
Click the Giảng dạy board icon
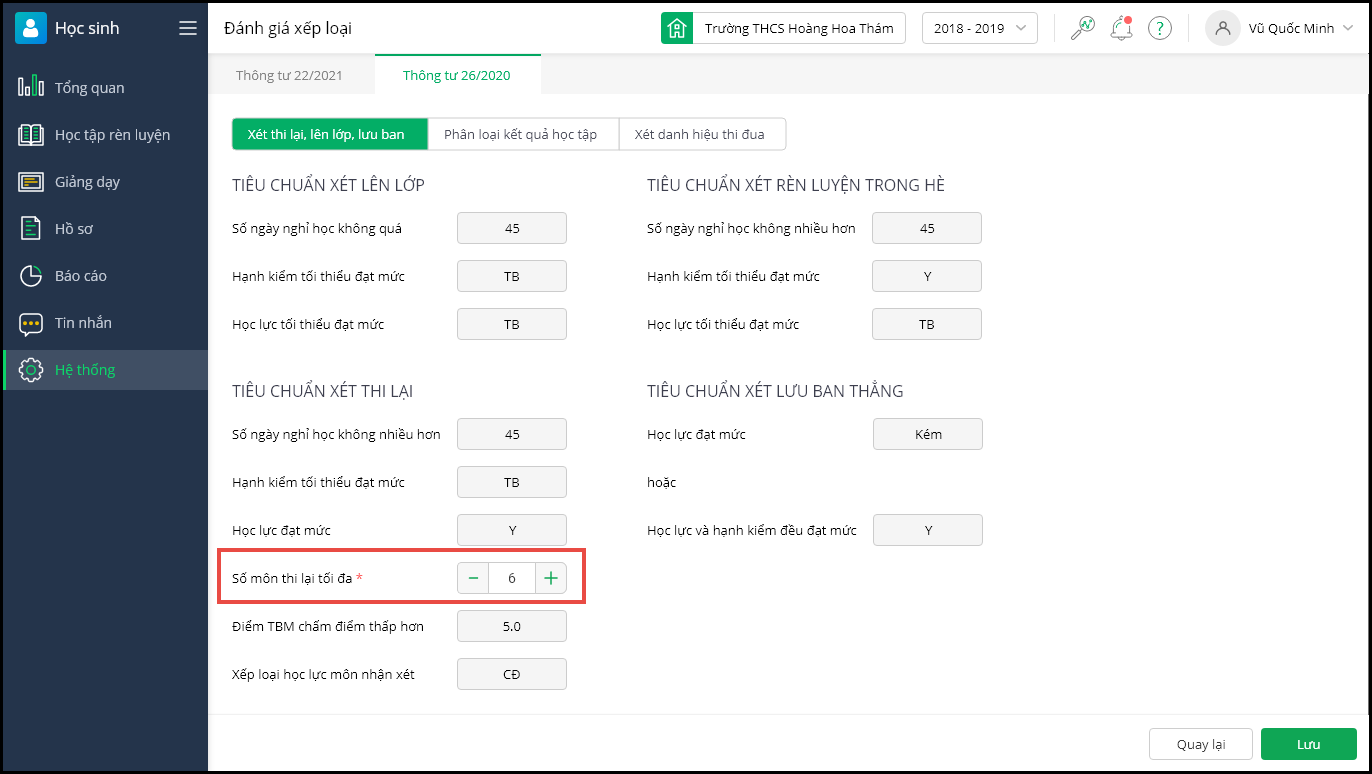[x=31, y=182]
